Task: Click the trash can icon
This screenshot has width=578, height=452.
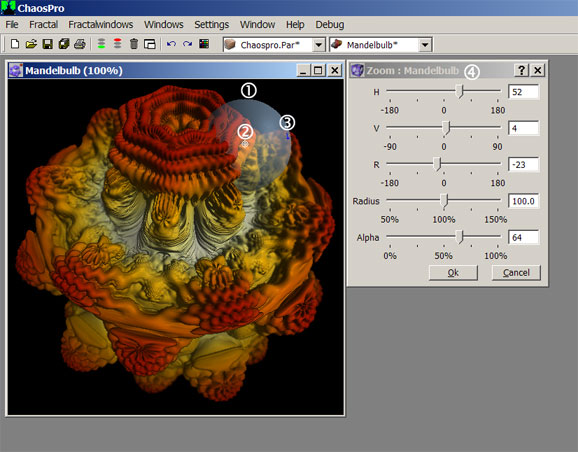Action: click(x=134, y=44)
